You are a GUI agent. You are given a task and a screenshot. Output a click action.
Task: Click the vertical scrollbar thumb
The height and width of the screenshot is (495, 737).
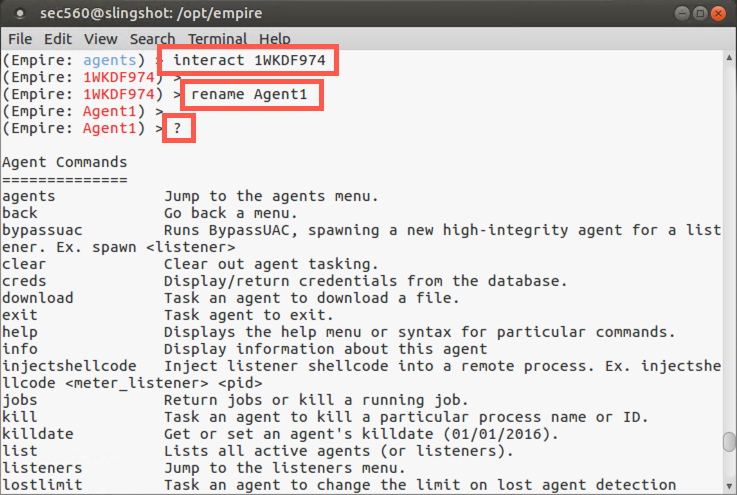coord(729,442)
